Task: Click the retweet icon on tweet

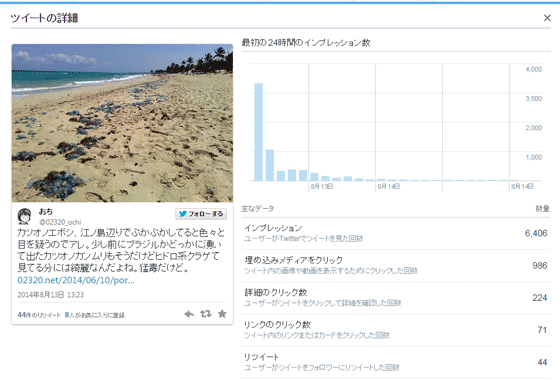Action: pos(206,314)
